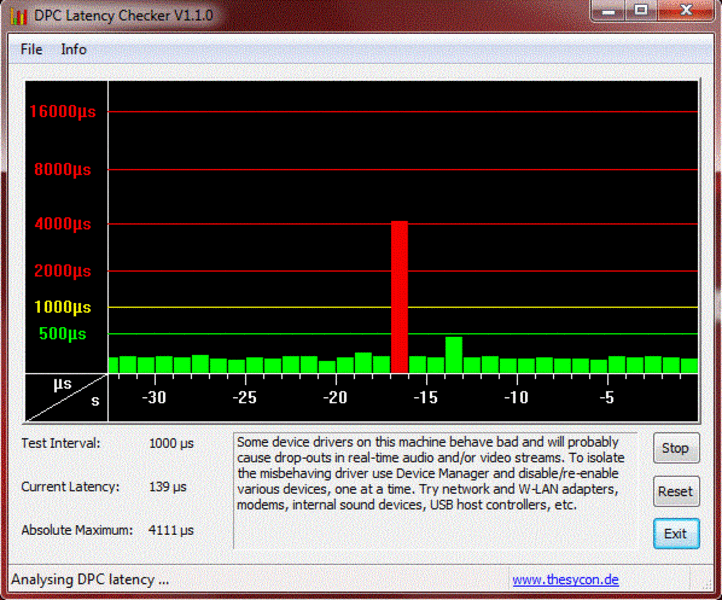Click the 16000µs axis label
This screenshot has width=722, height=600.
pos(63,112)
